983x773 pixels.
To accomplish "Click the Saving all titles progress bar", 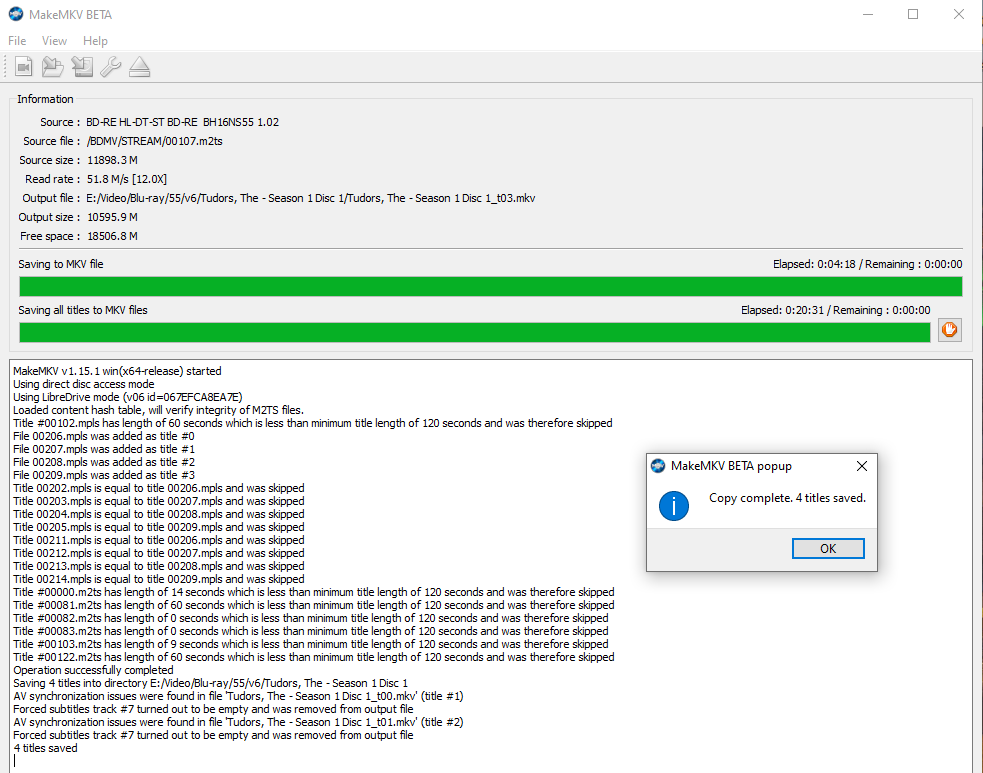I will [x=475, y=332].
